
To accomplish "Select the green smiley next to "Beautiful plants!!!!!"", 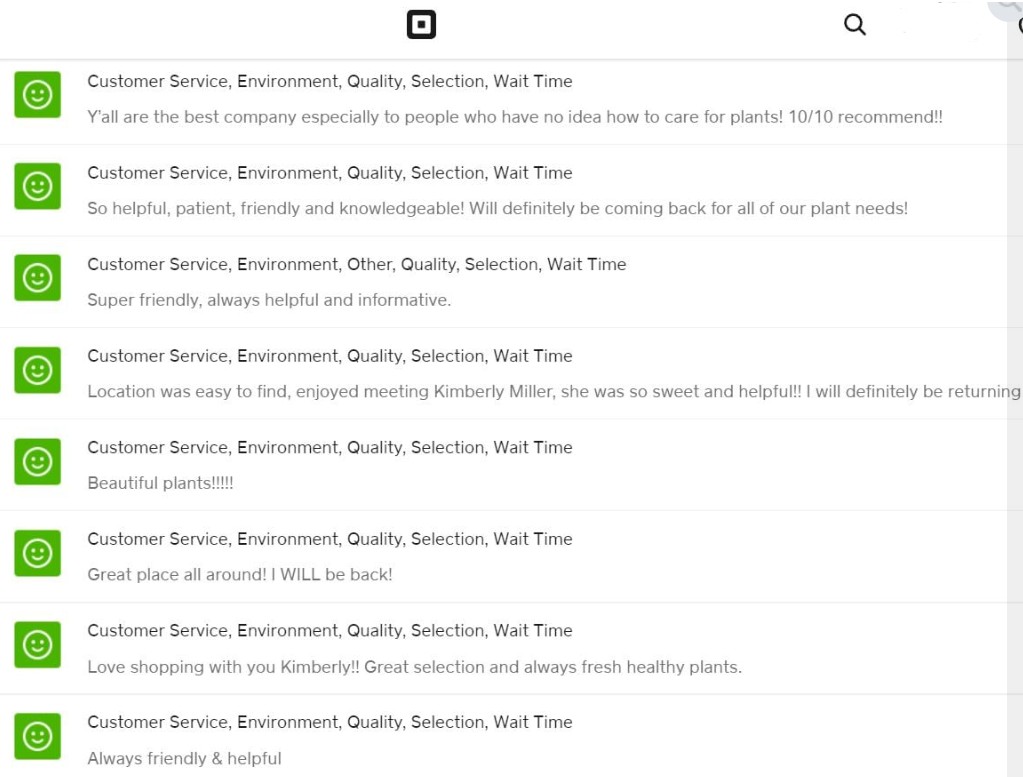I will (x=38, y=461).
